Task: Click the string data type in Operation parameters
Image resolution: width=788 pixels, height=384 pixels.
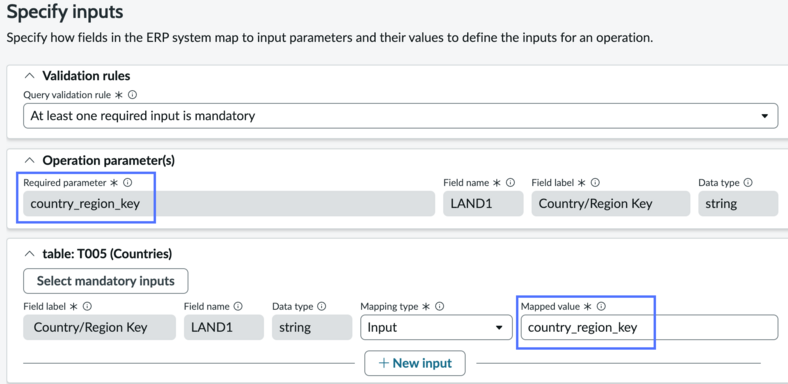Action: pos(738,204)
